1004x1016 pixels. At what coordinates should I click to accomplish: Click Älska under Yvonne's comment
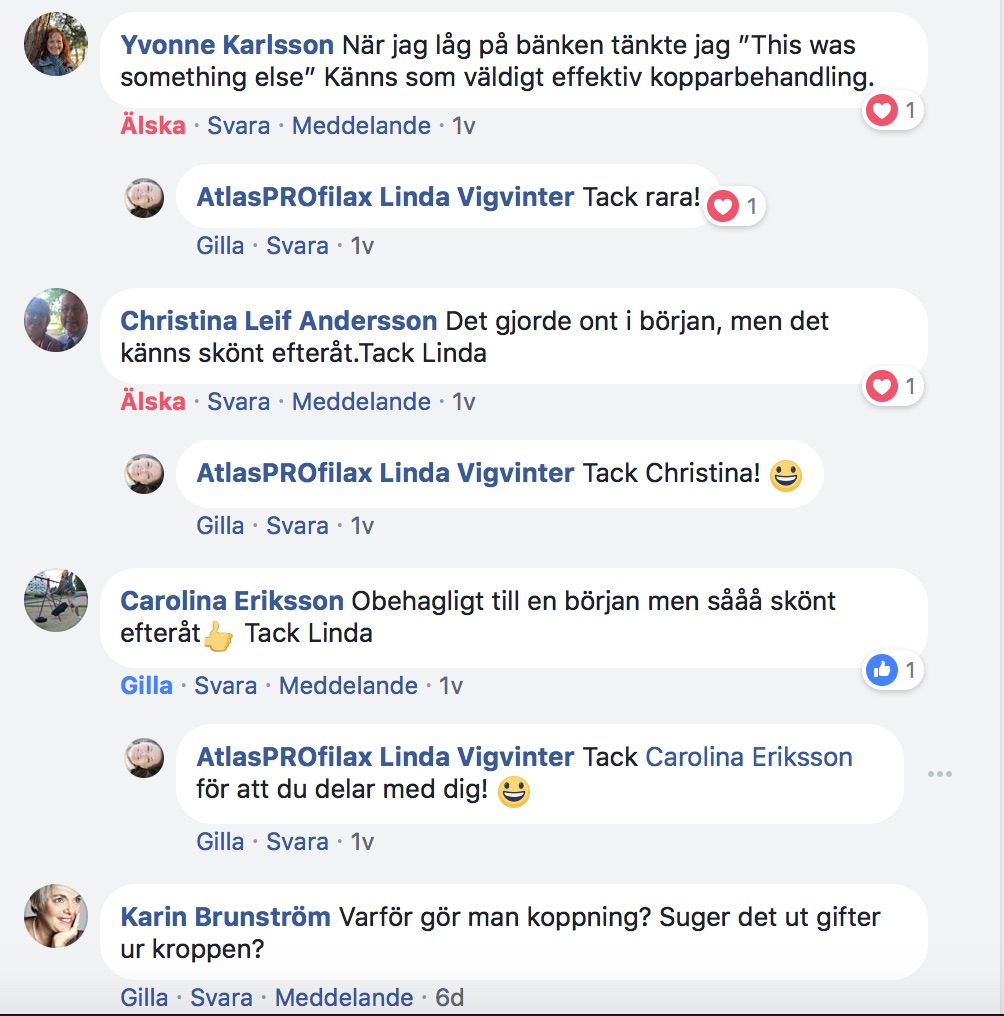[152, 126]
